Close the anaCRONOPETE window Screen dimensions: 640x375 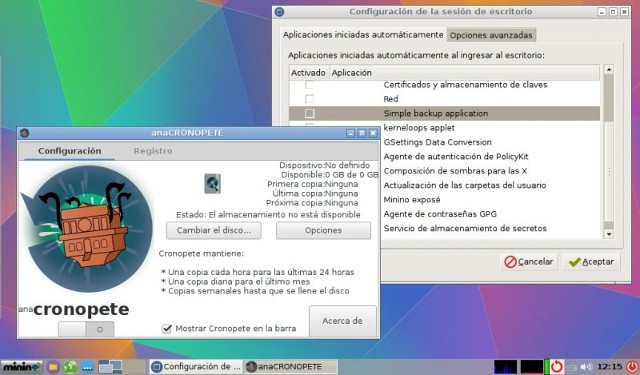pos(373,133)
